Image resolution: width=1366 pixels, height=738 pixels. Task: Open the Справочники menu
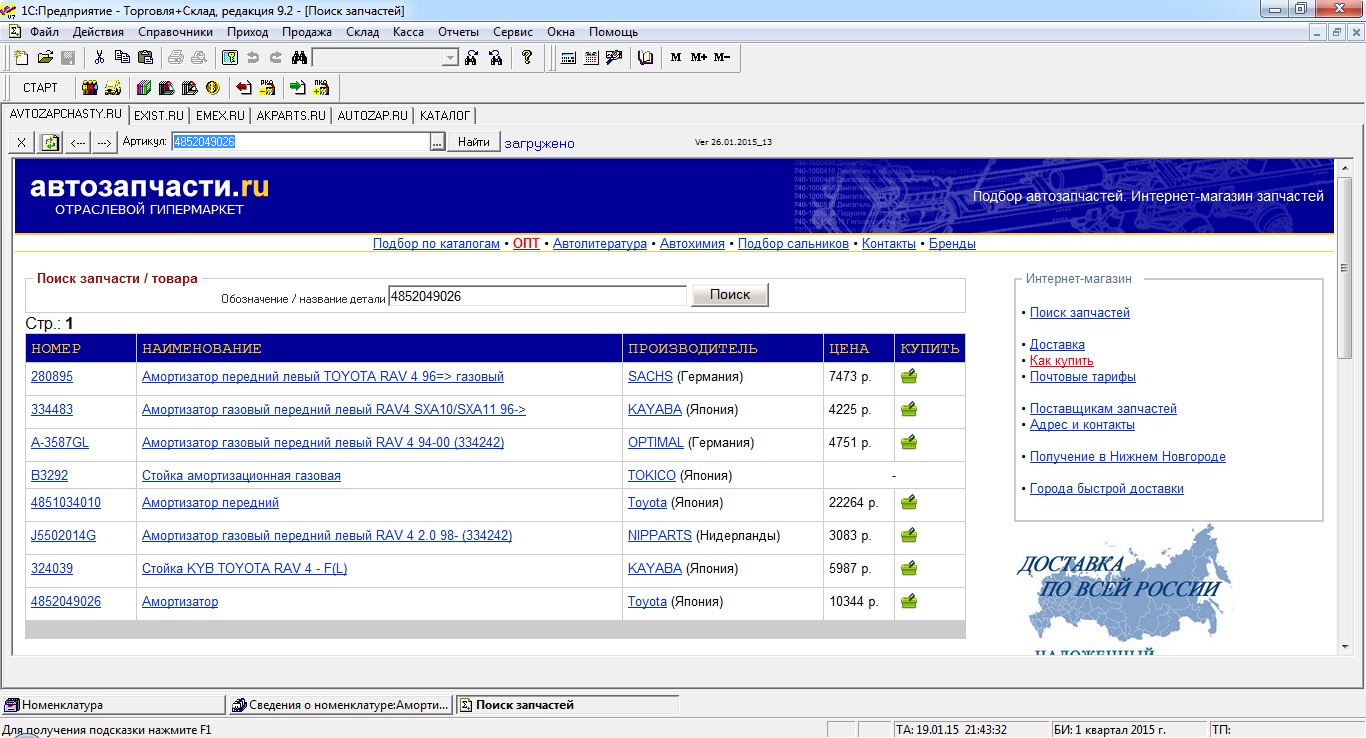[x=175, y=32]
